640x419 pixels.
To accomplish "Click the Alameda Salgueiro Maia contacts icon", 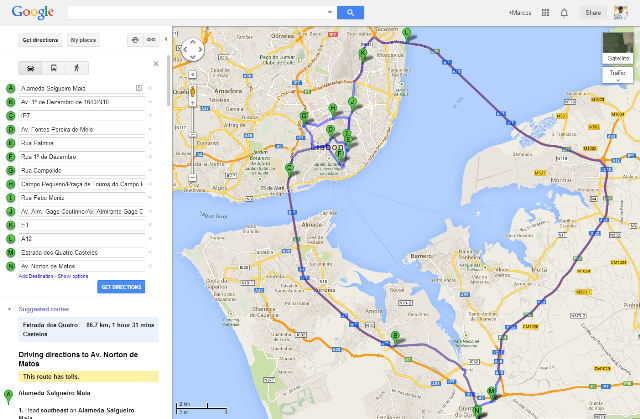I will [139, 88].
